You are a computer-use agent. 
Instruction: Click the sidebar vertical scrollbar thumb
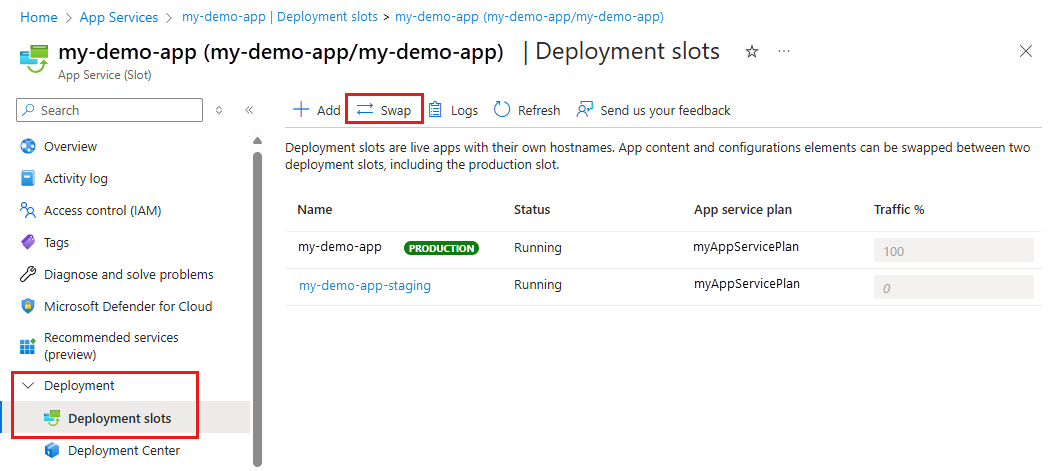[257, 308]
